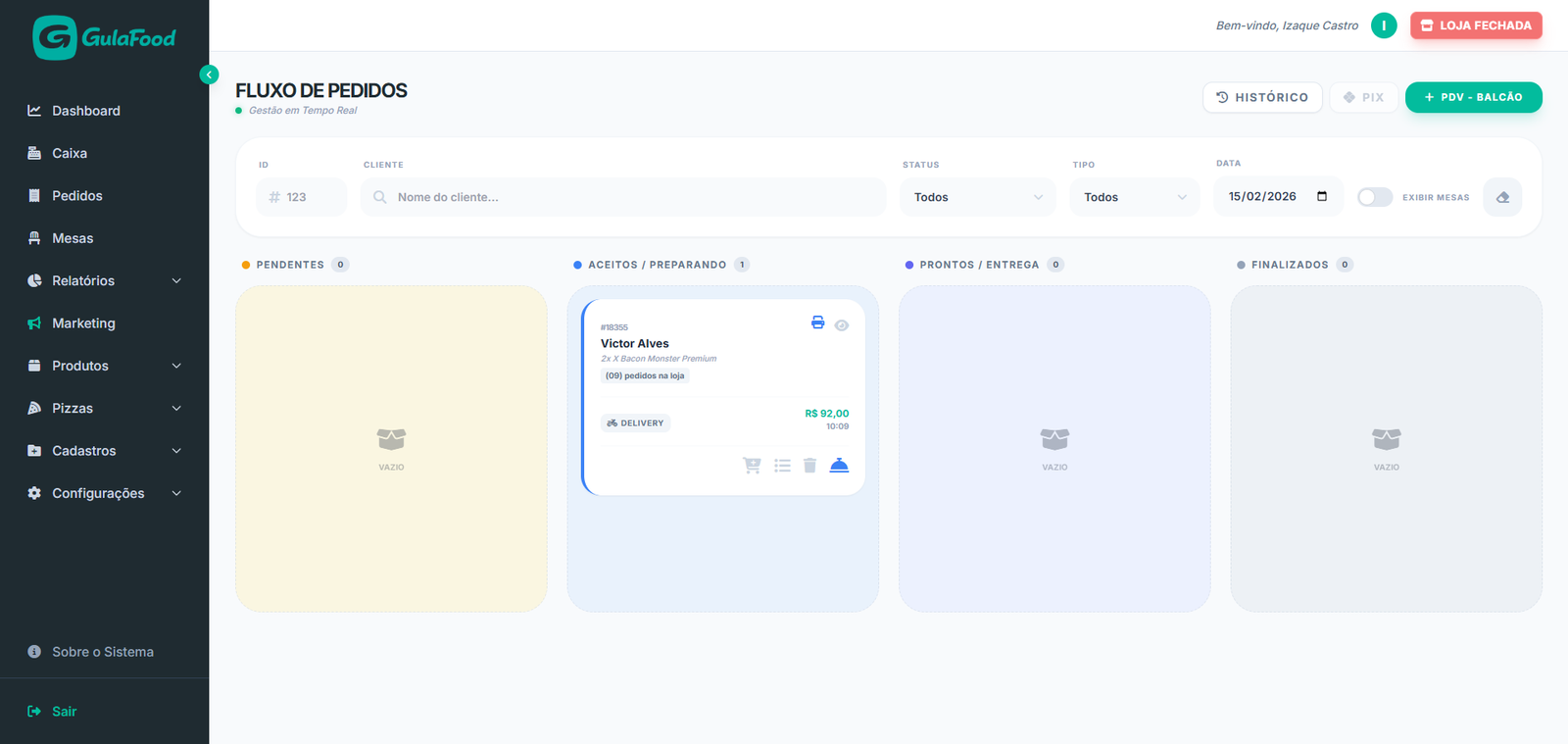Toggle the Exibir Mesas switch

point(1374,197)
